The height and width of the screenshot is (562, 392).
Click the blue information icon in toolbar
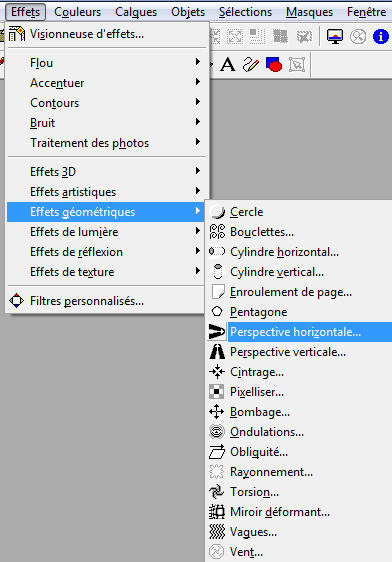[x=381, y=36]
